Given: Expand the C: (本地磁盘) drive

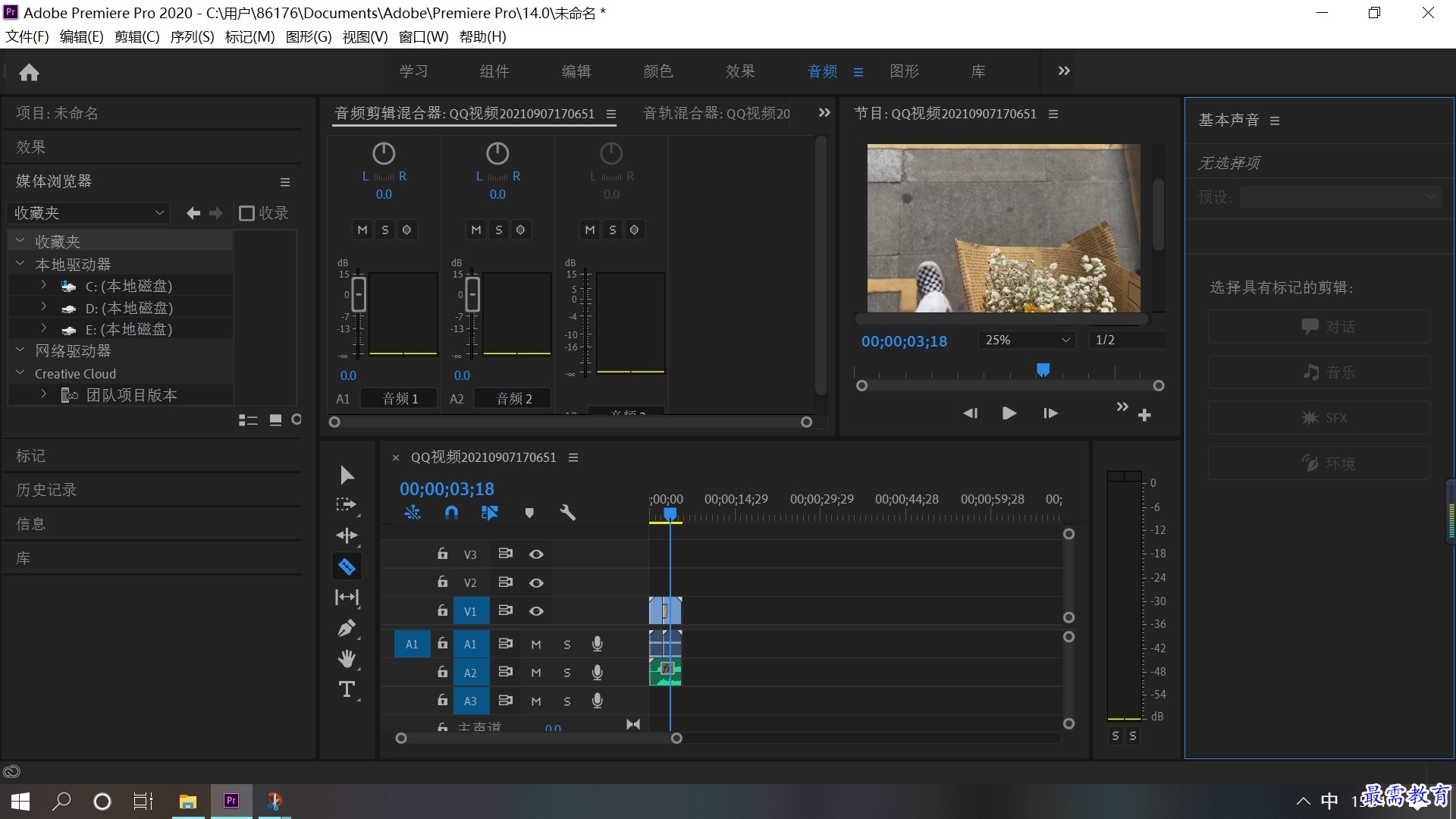Looking at the screenshot, I should 44,285.
